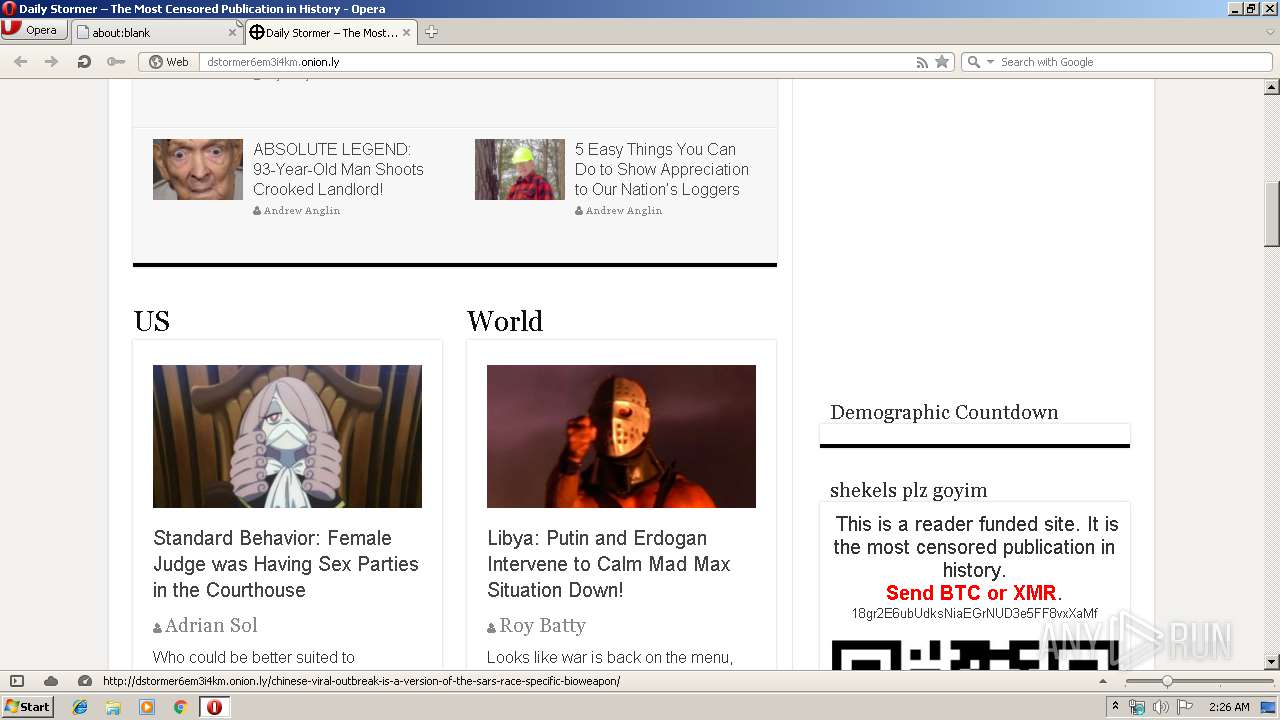This screenshot has height=720, width=1280.
Task: Close the Daily Stormer tab
Action: (x=406, y=33)
